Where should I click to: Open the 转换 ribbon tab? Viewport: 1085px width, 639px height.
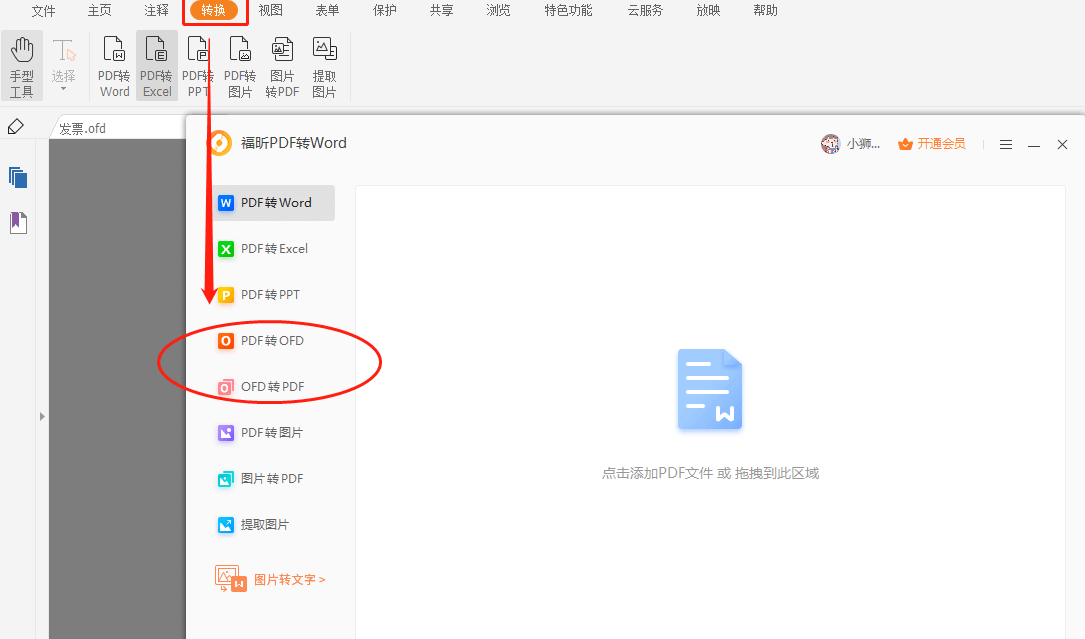point(214,11)
